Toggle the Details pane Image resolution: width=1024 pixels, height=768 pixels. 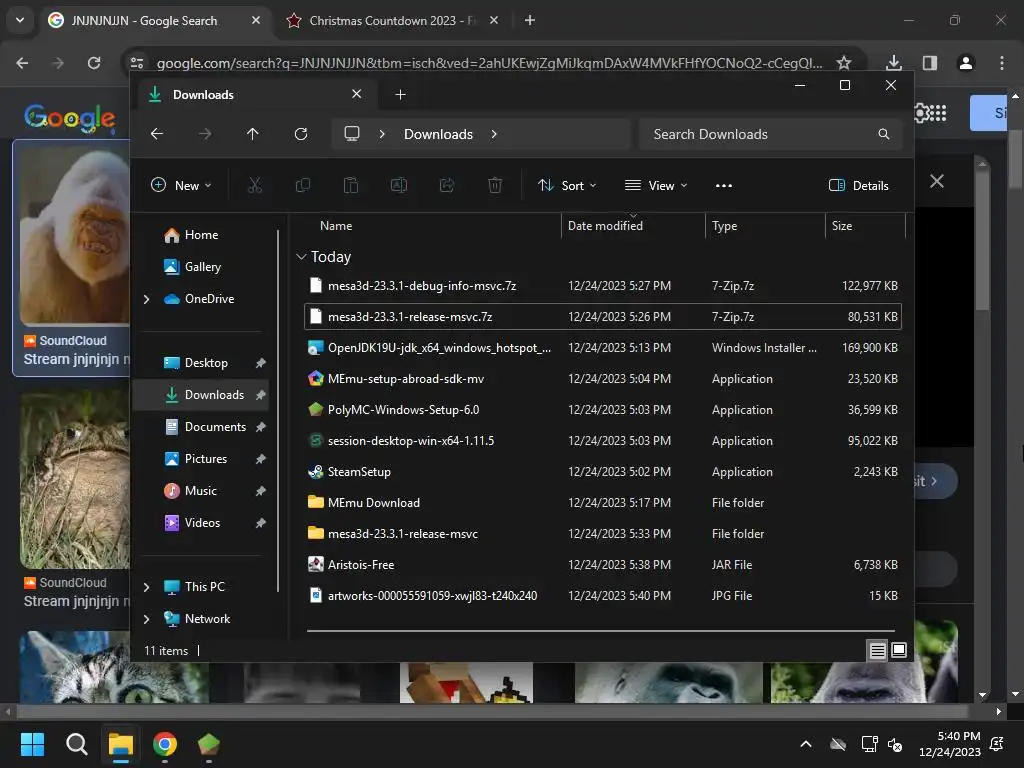click(858, 185)
